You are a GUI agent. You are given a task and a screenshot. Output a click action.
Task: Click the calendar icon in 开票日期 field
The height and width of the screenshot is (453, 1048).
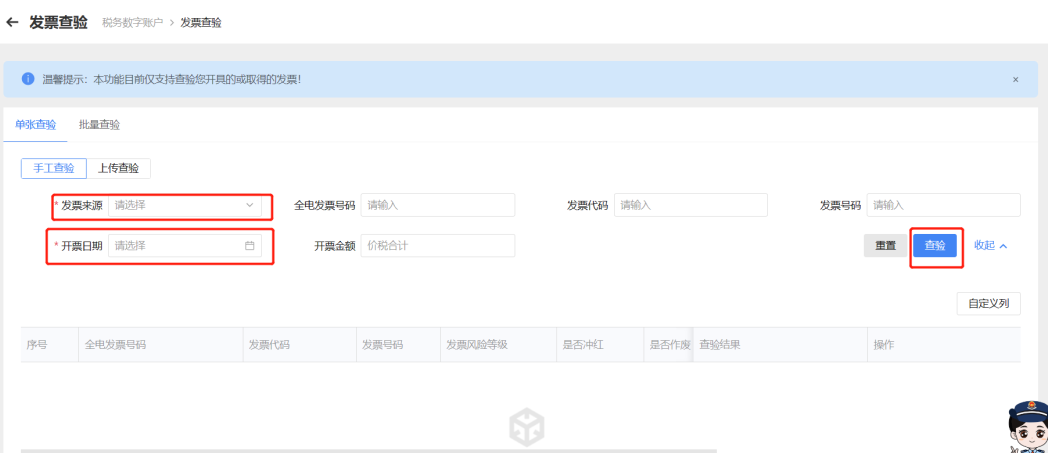(250, 245)
